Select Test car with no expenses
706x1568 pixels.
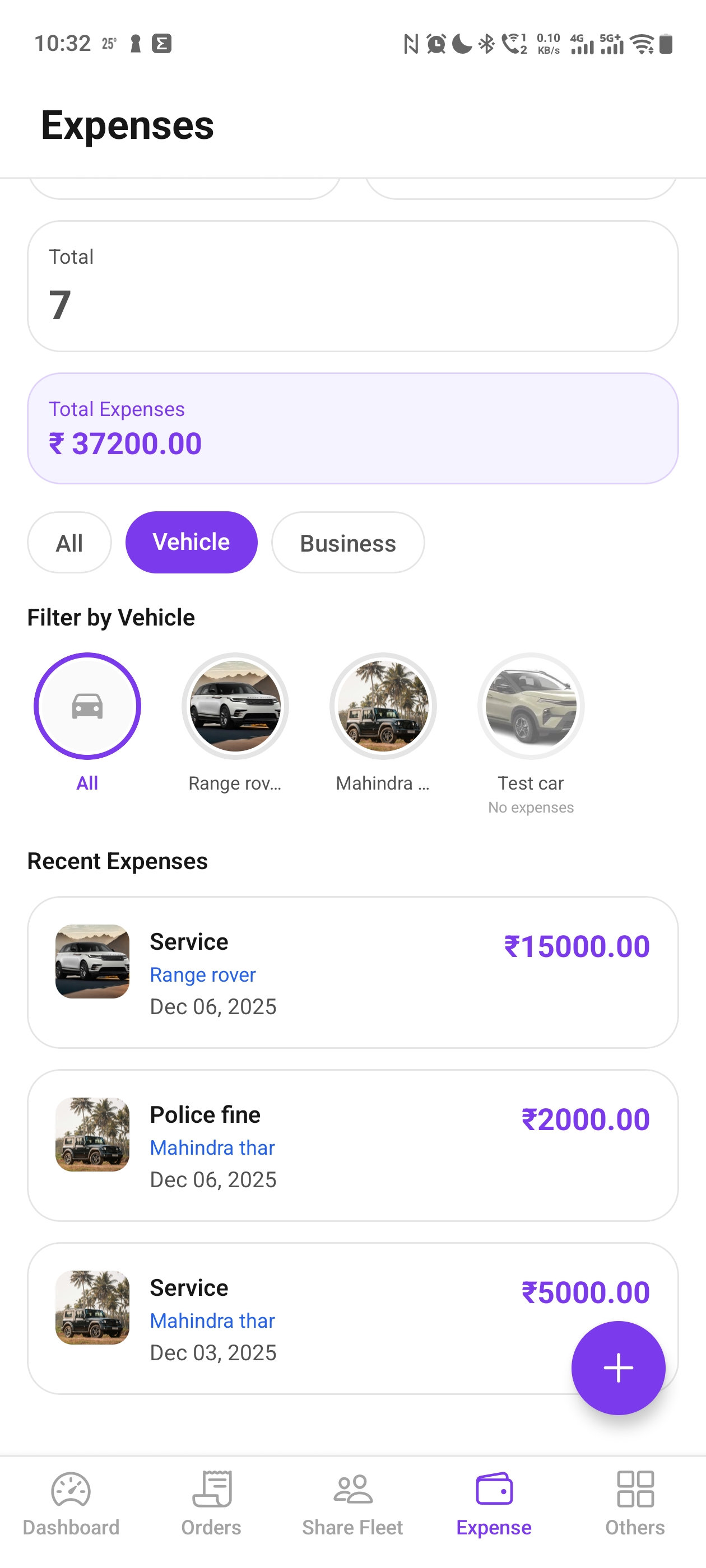click(x=531, y=706)
